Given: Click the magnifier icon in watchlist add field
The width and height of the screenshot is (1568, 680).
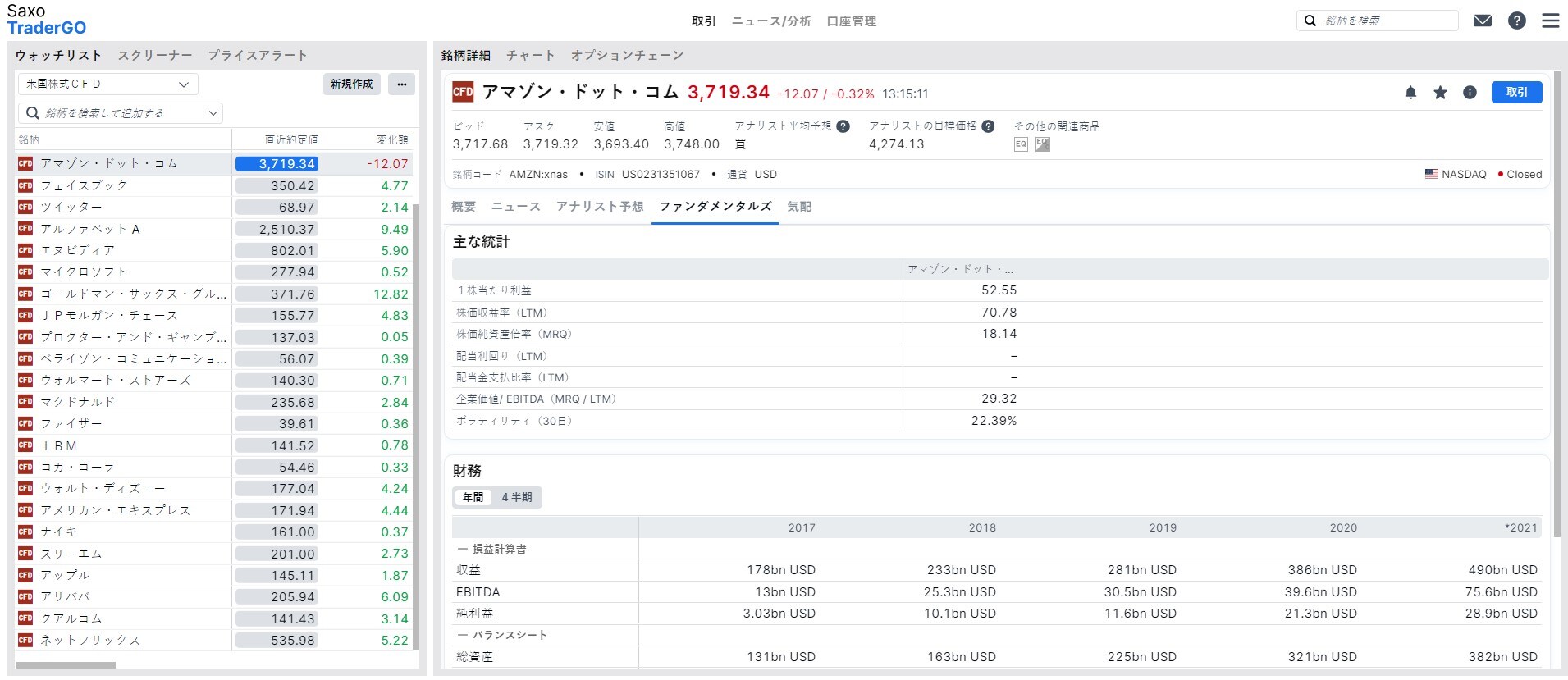Looking at the screenshot, I should click(33, 113).
